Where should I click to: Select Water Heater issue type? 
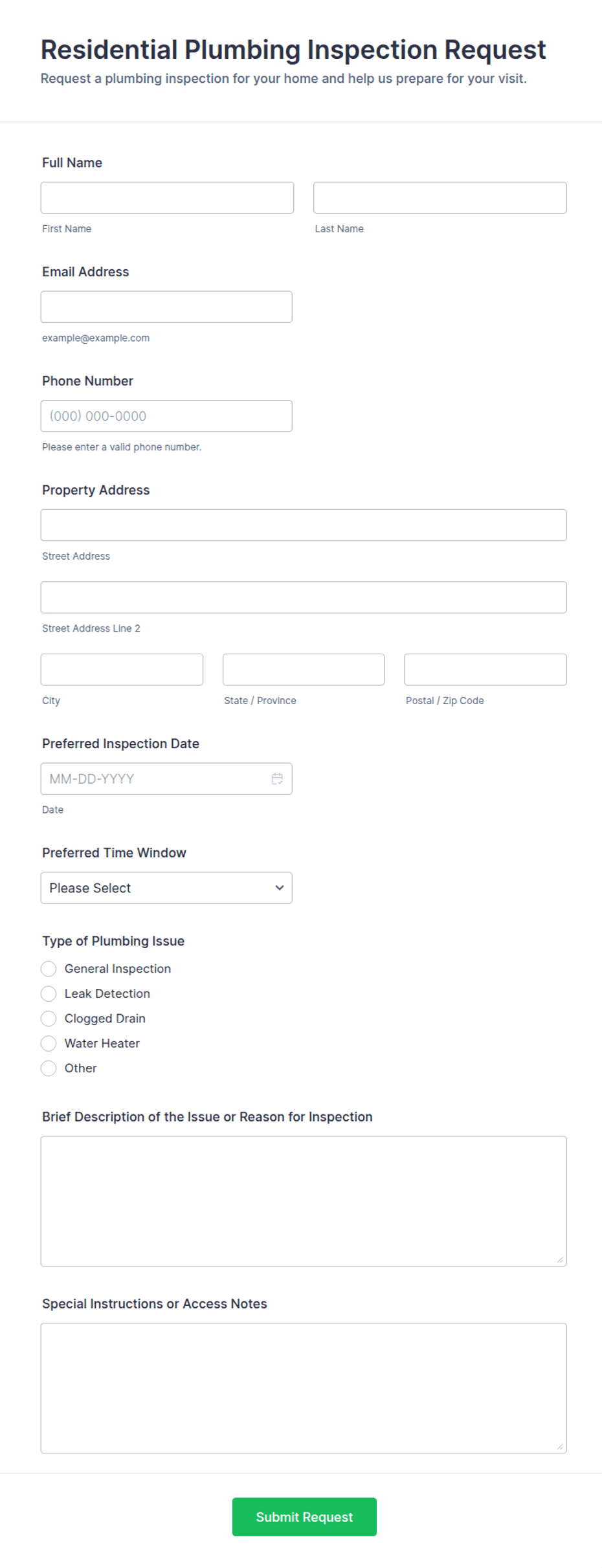pyautogui.click(x=49, y=1043)
